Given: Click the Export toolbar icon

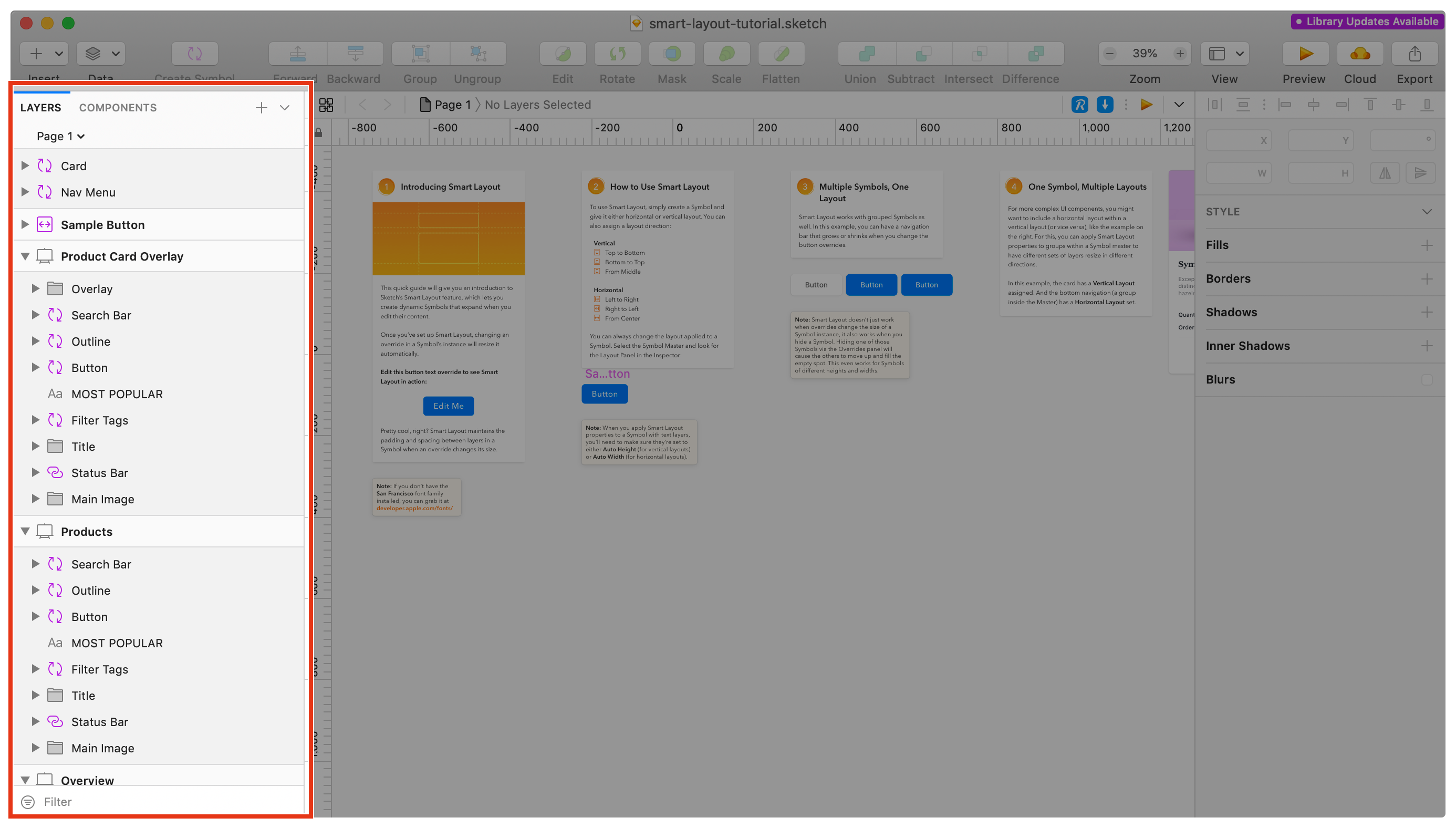Looking at the screenshot, I should [1415, 54].
